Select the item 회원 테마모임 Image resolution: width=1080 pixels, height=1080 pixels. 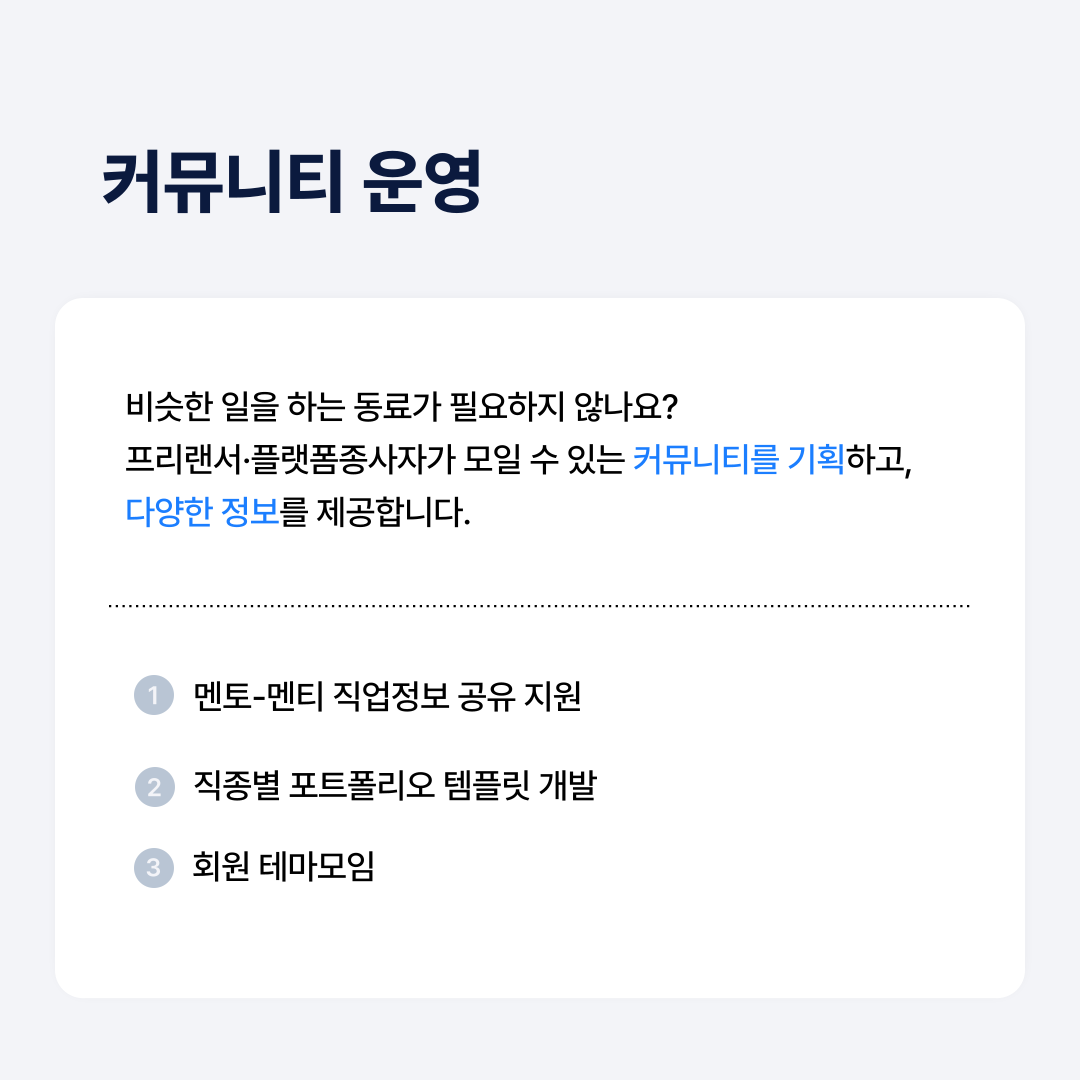283,866
